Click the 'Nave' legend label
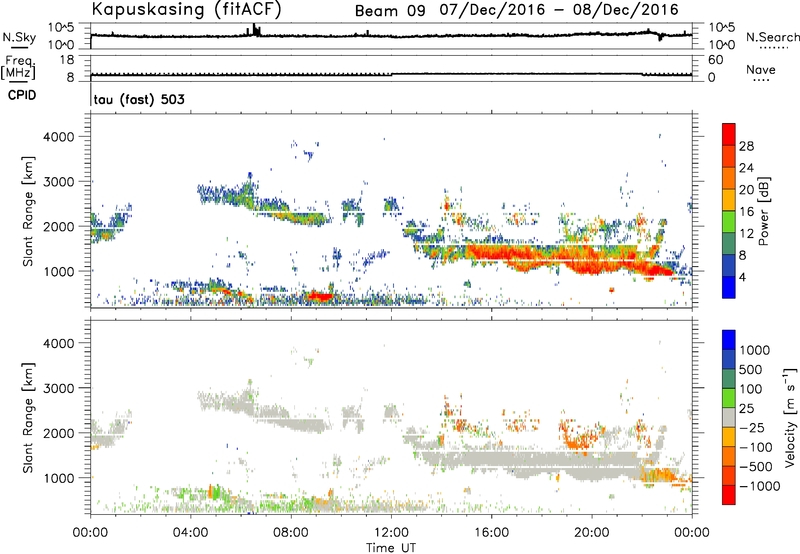The image size is (800, 554). click(761, 69)
